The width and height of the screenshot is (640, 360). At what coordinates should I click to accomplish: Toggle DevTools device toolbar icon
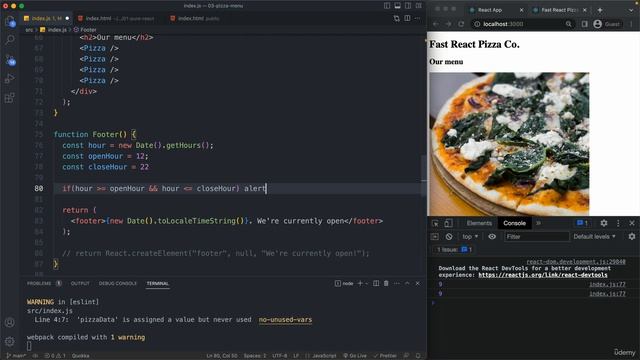(x=448, y=223)
